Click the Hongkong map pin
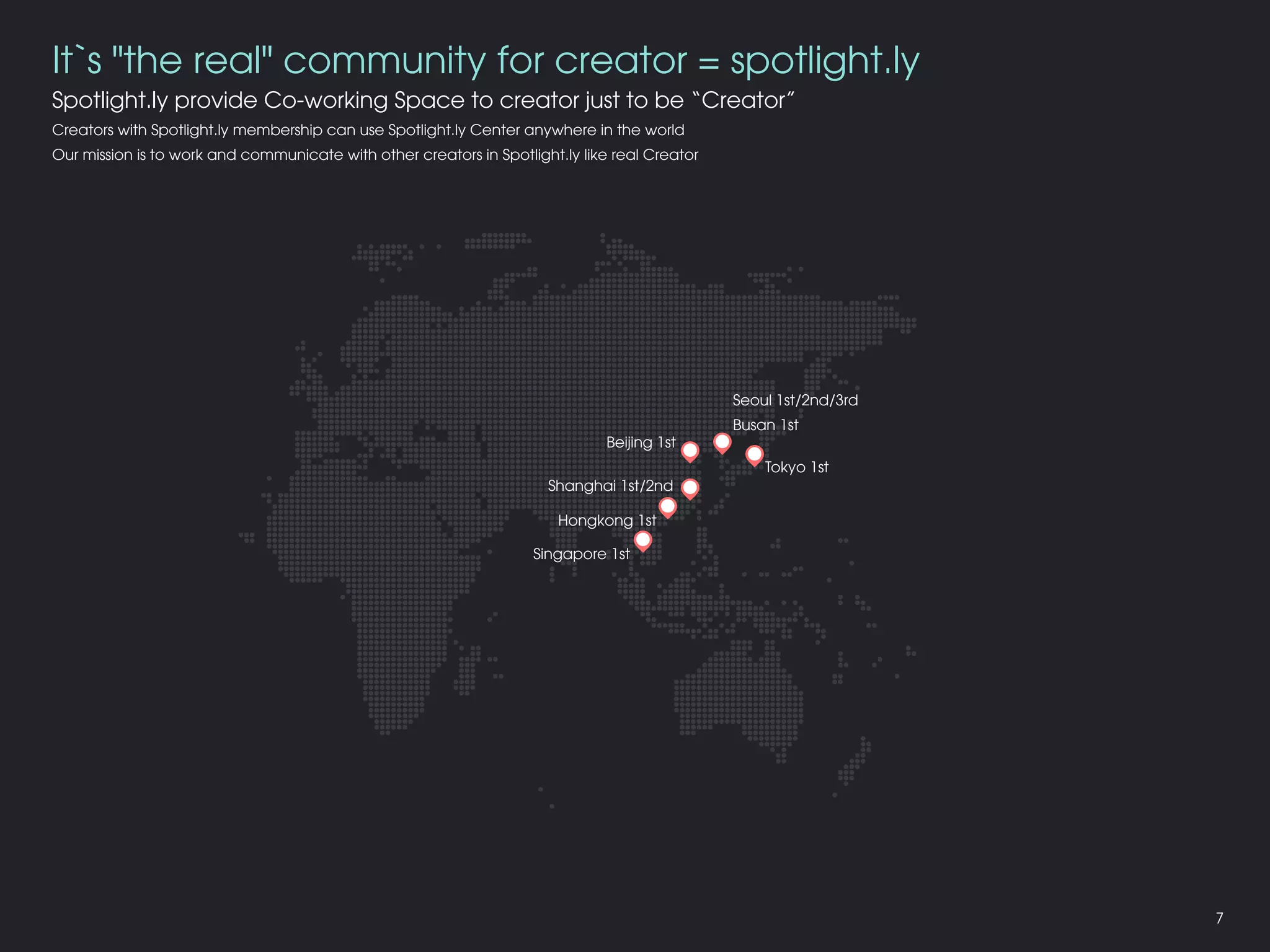The image size is (1270, 952). [x=667, y=508]
